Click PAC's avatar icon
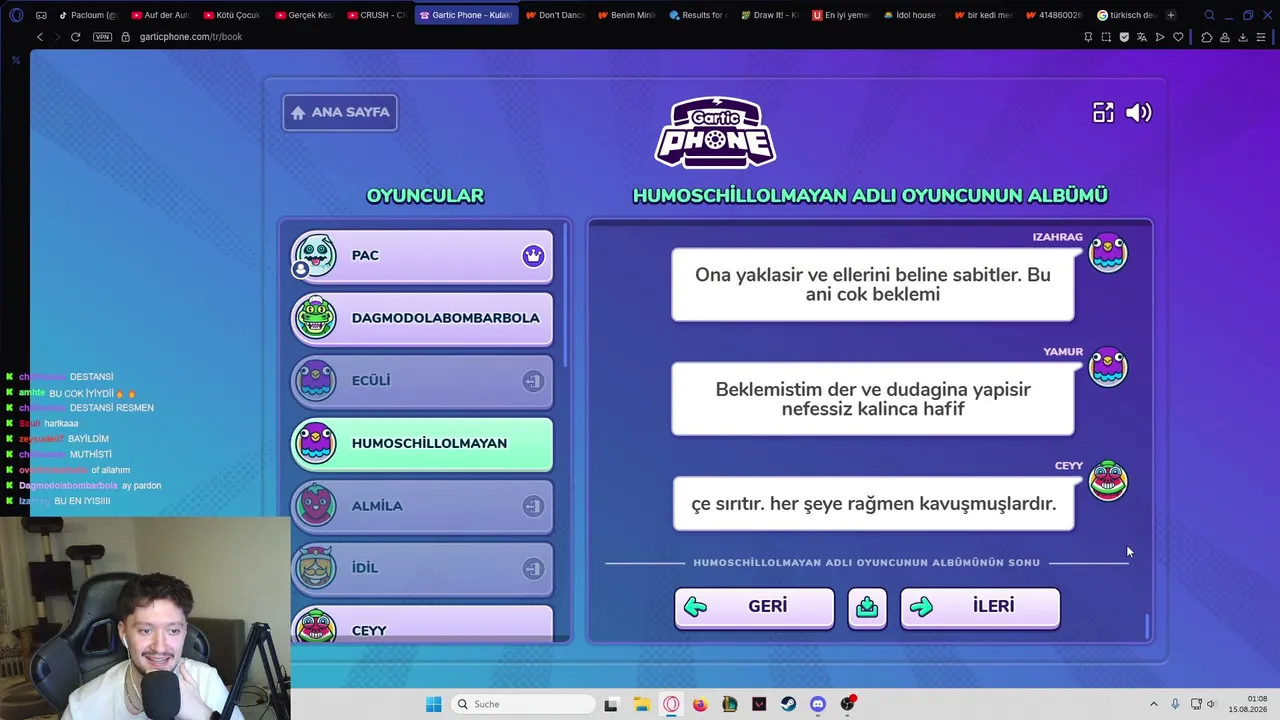 [316, 255]
